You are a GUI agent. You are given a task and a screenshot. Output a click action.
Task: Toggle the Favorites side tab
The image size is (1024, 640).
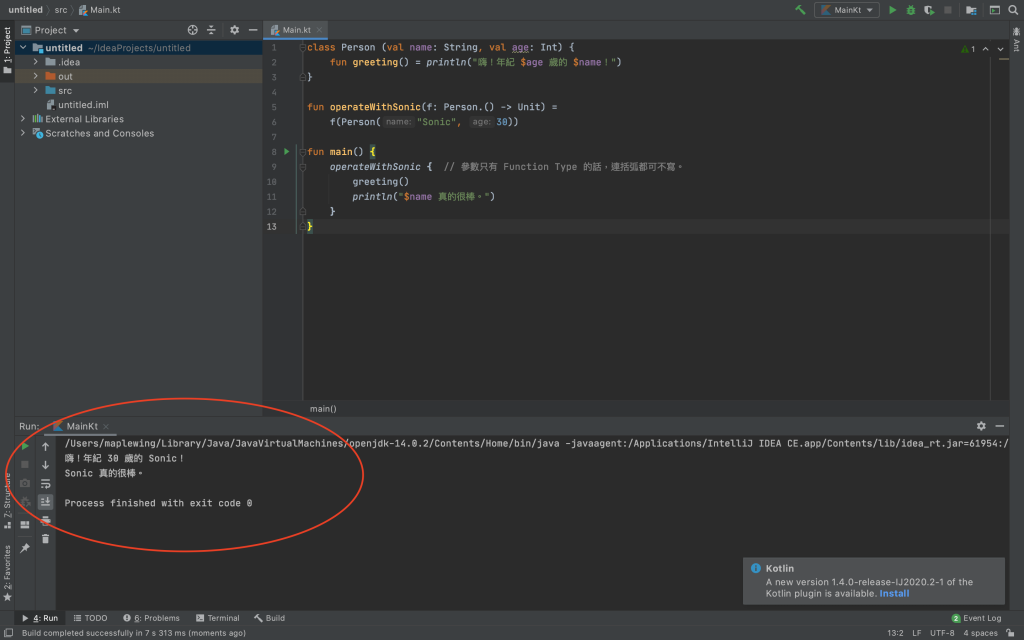click(x=7, y=573)
